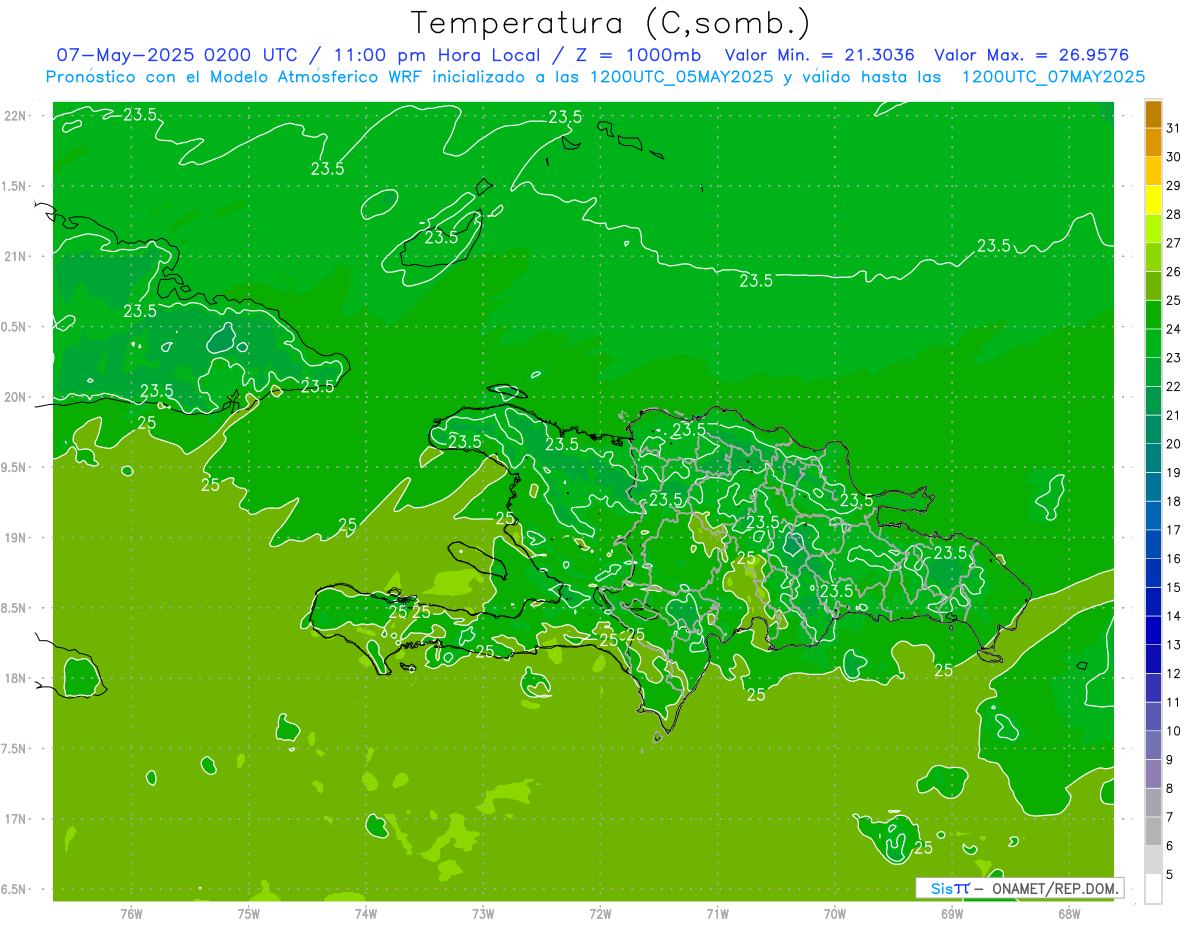Pick the olive green swatch between 25 and 26
This screenshot has width=1200, height=927.
[x=1153, y=286]
